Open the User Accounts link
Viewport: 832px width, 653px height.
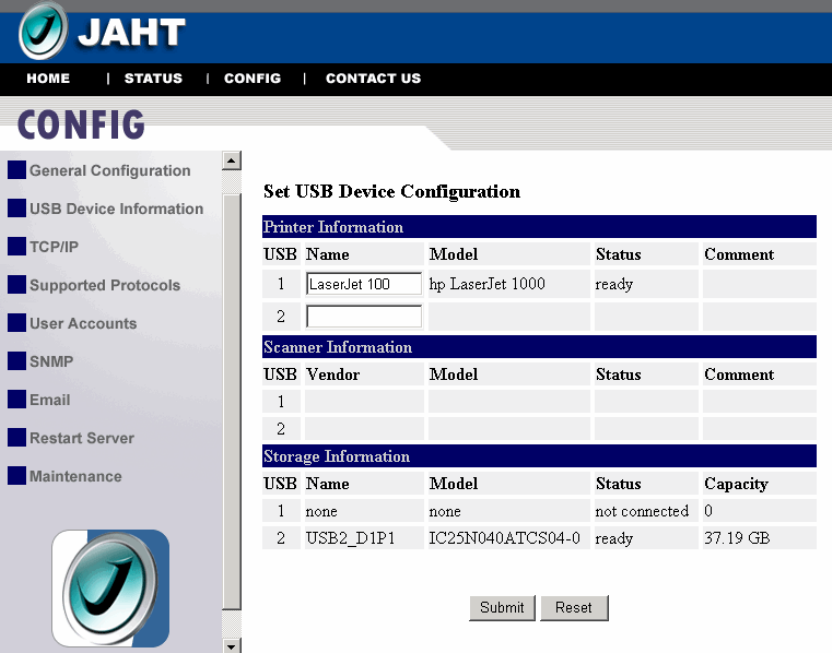point(83,323)
